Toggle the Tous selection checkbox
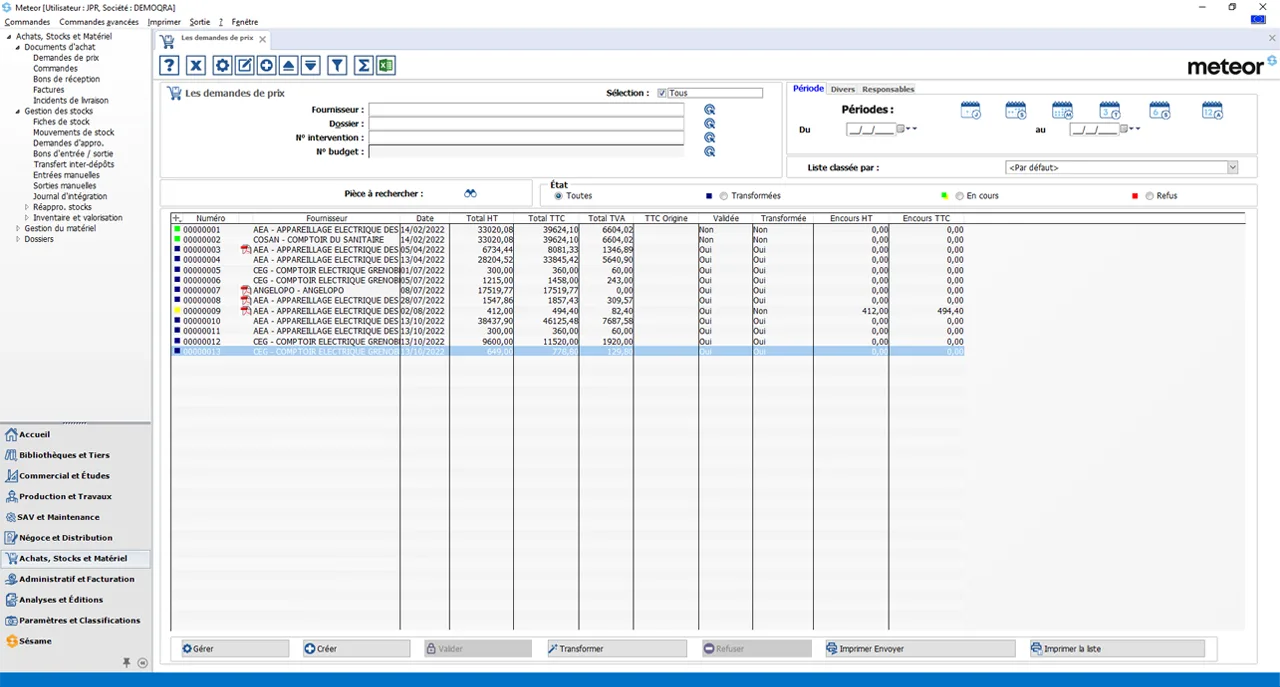This screenshot has width=1280, height=687. point(662,93)
